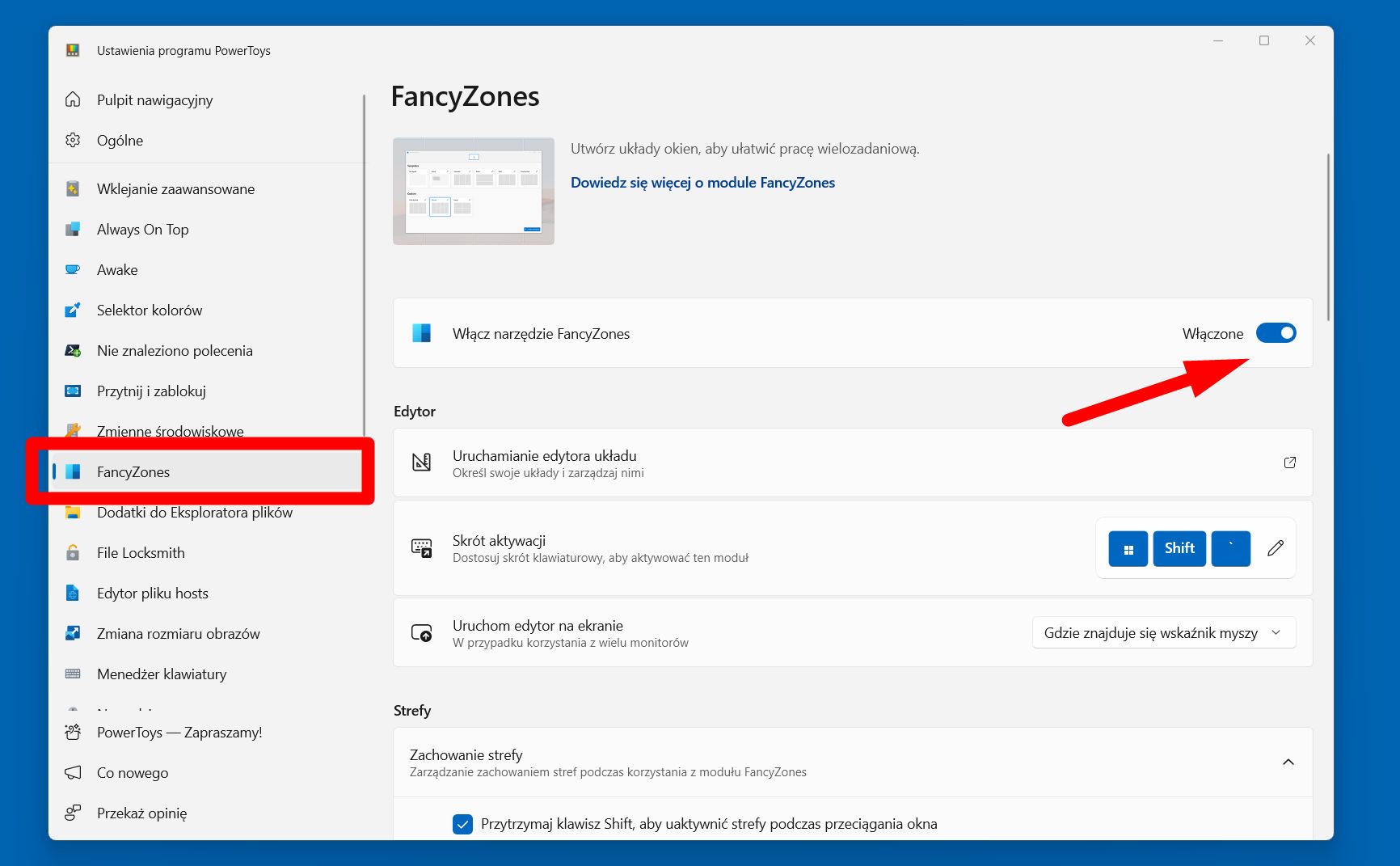Open the Dowiedz się więcej o module FancyZones link

[702, 182]
